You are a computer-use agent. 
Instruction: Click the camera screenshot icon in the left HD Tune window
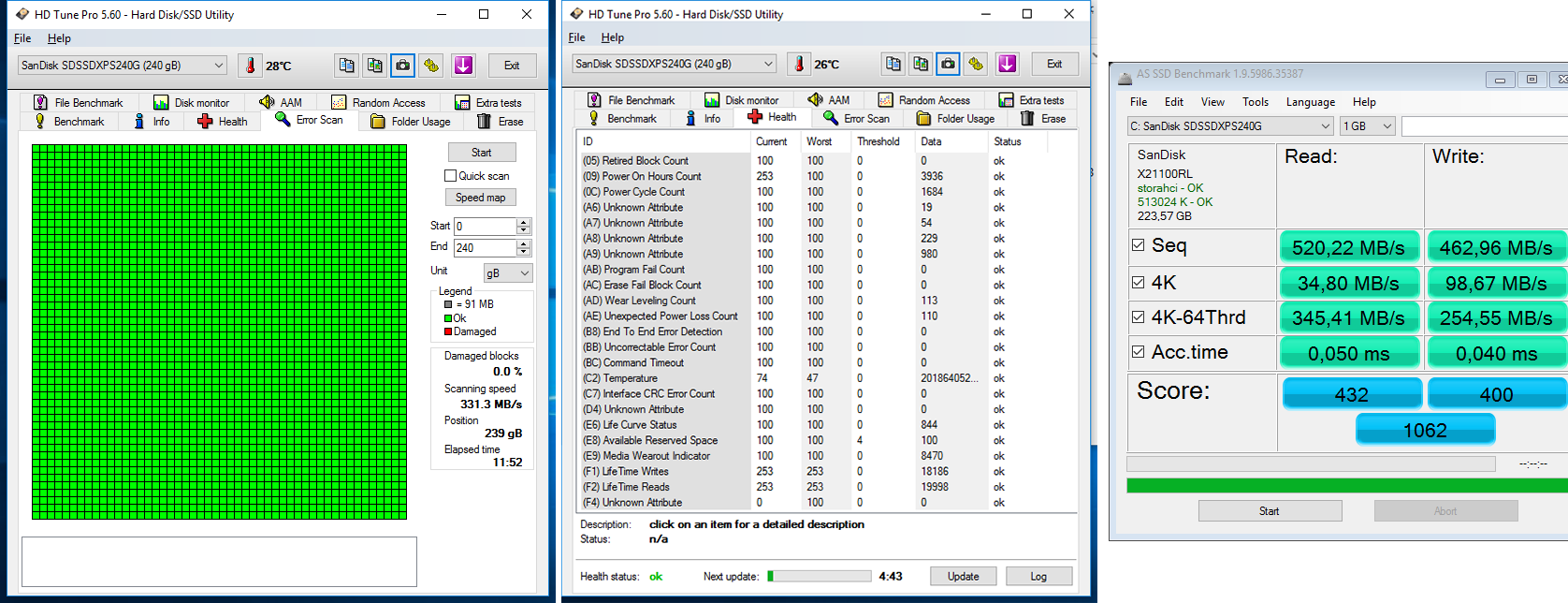click(x=402, y=66)
